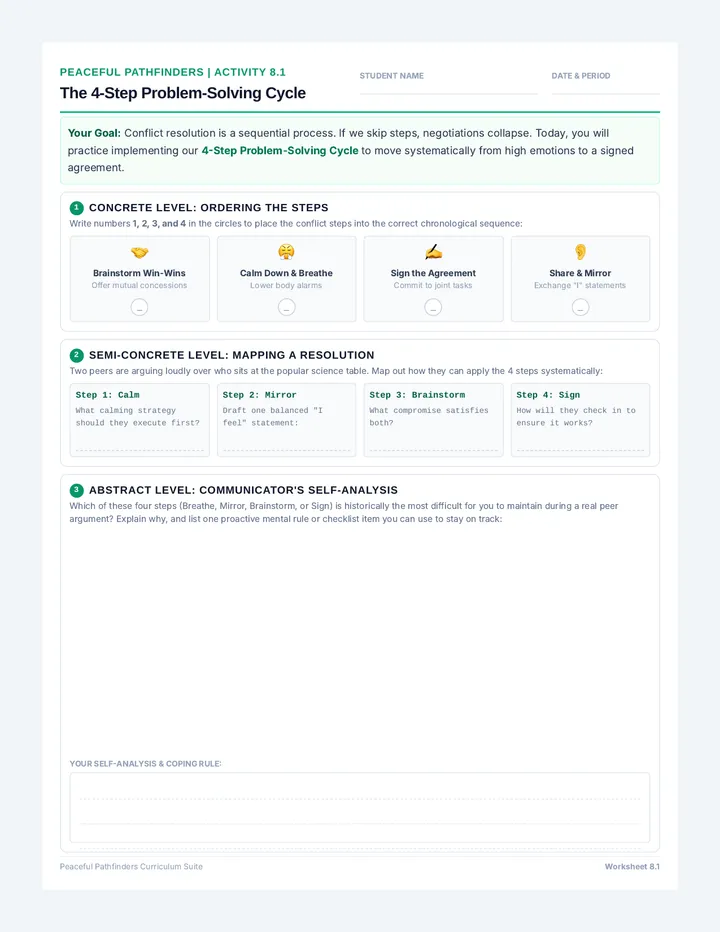Click the handshake emoji on Brainstorm Win-Wins
720x932 pixels.
coord(139,253)
